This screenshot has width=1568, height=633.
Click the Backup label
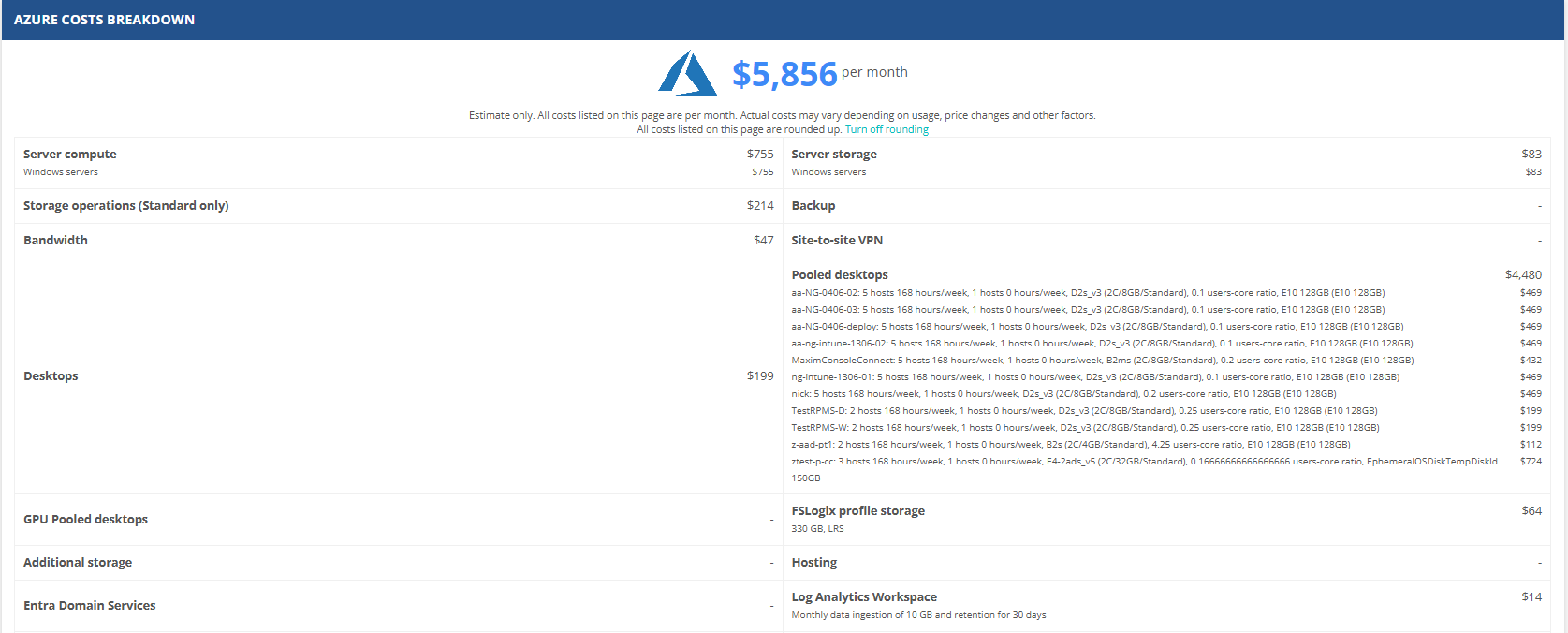click(813, 205)
